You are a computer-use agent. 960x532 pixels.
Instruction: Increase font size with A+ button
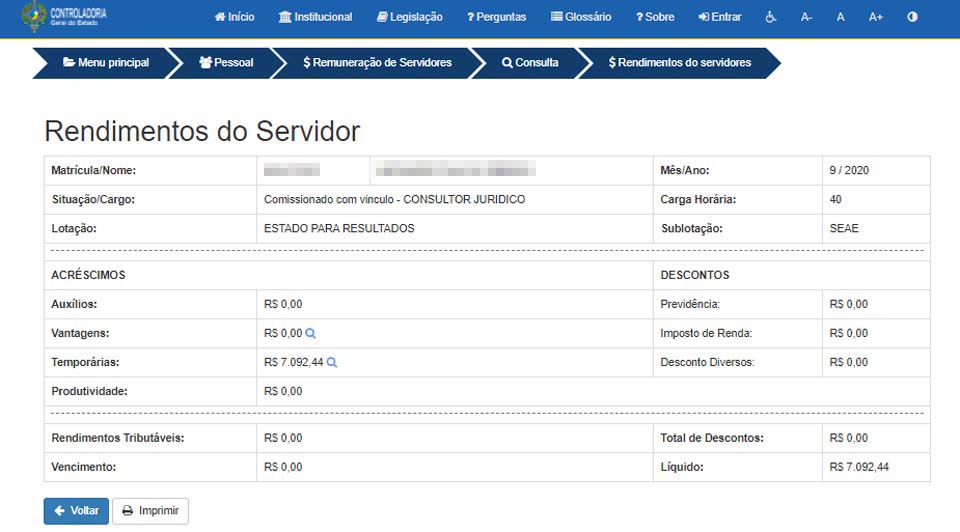tap(876, 17)
